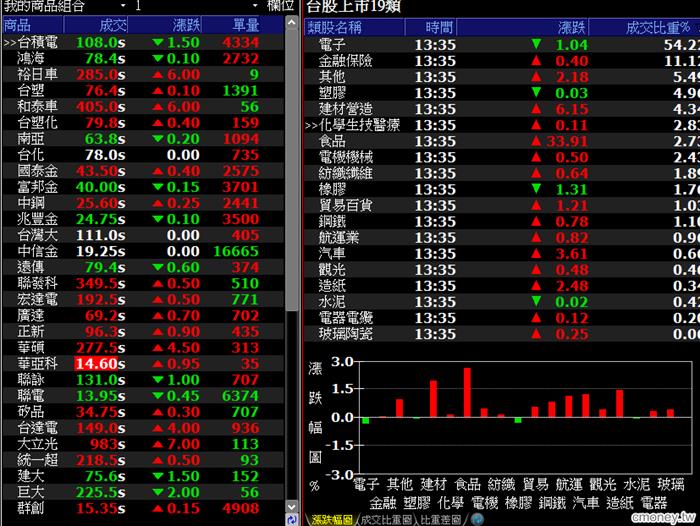Image resolution: width=700 pixels, height=526 pixels.
Task: Click the 時間 column header
Action: (430, 28)
